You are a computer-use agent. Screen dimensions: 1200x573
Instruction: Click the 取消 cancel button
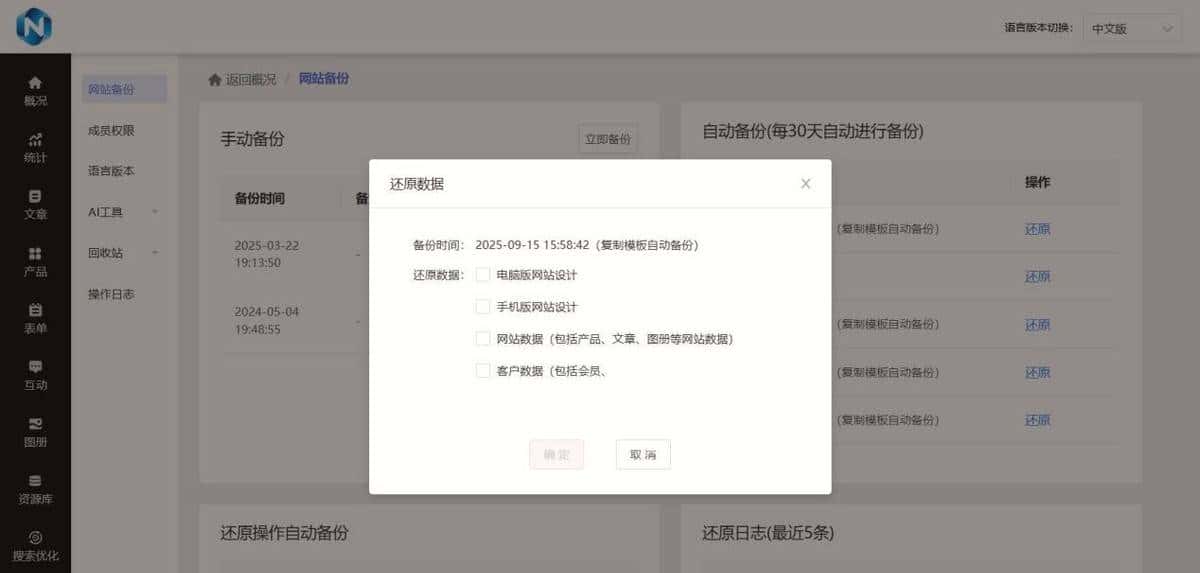point(643,455)
